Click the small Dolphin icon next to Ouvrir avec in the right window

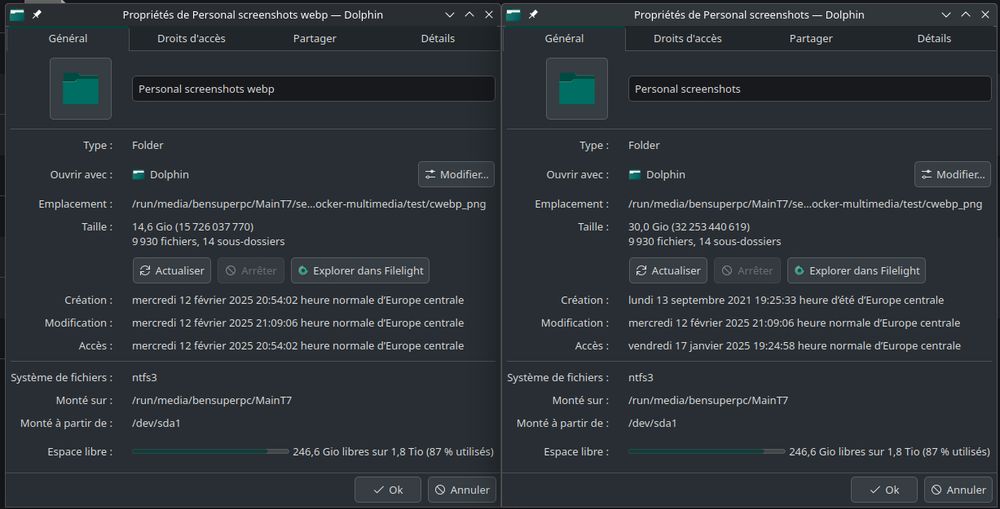point(635,174)
